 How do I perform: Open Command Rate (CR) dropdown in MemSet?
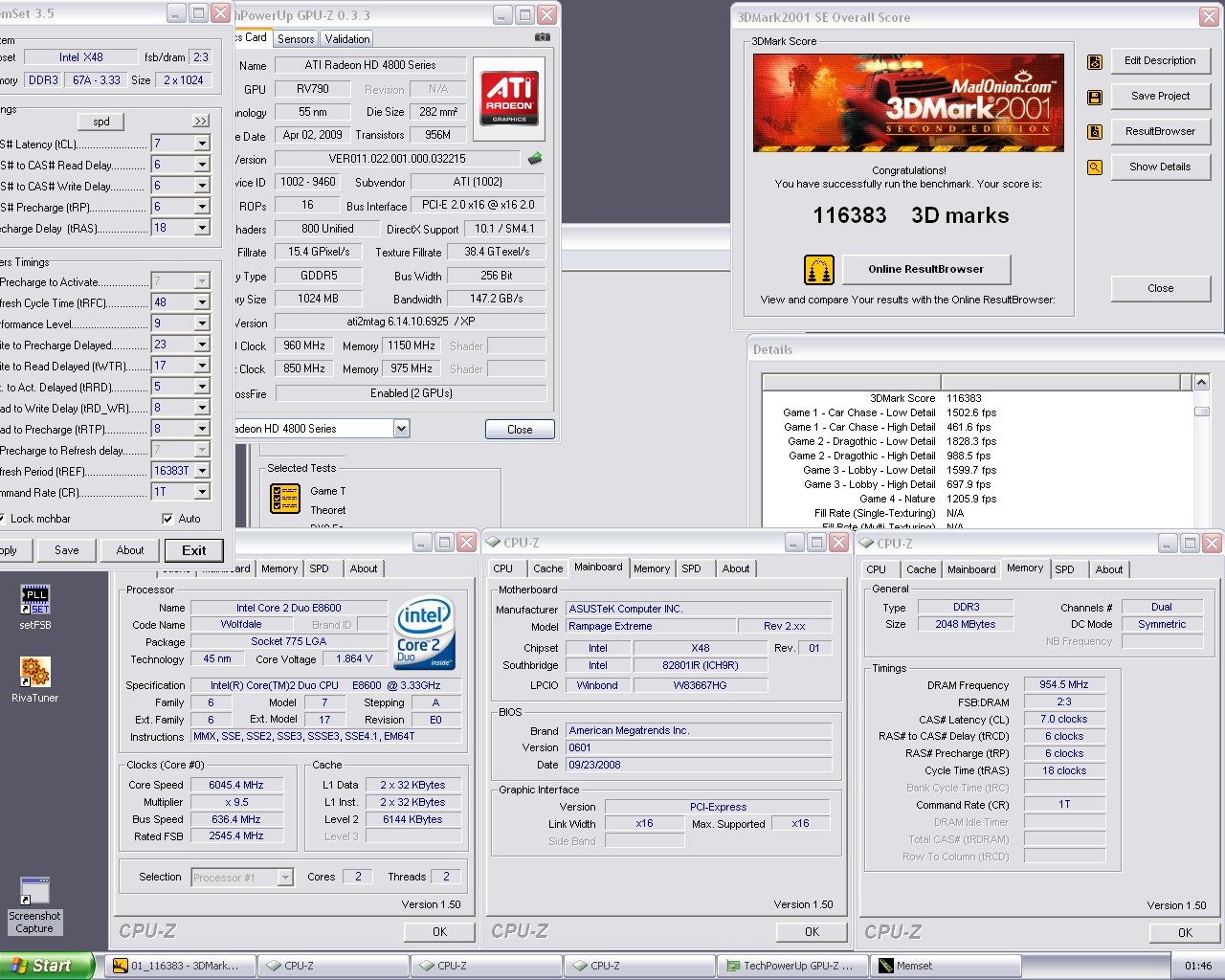click(202, 492)
